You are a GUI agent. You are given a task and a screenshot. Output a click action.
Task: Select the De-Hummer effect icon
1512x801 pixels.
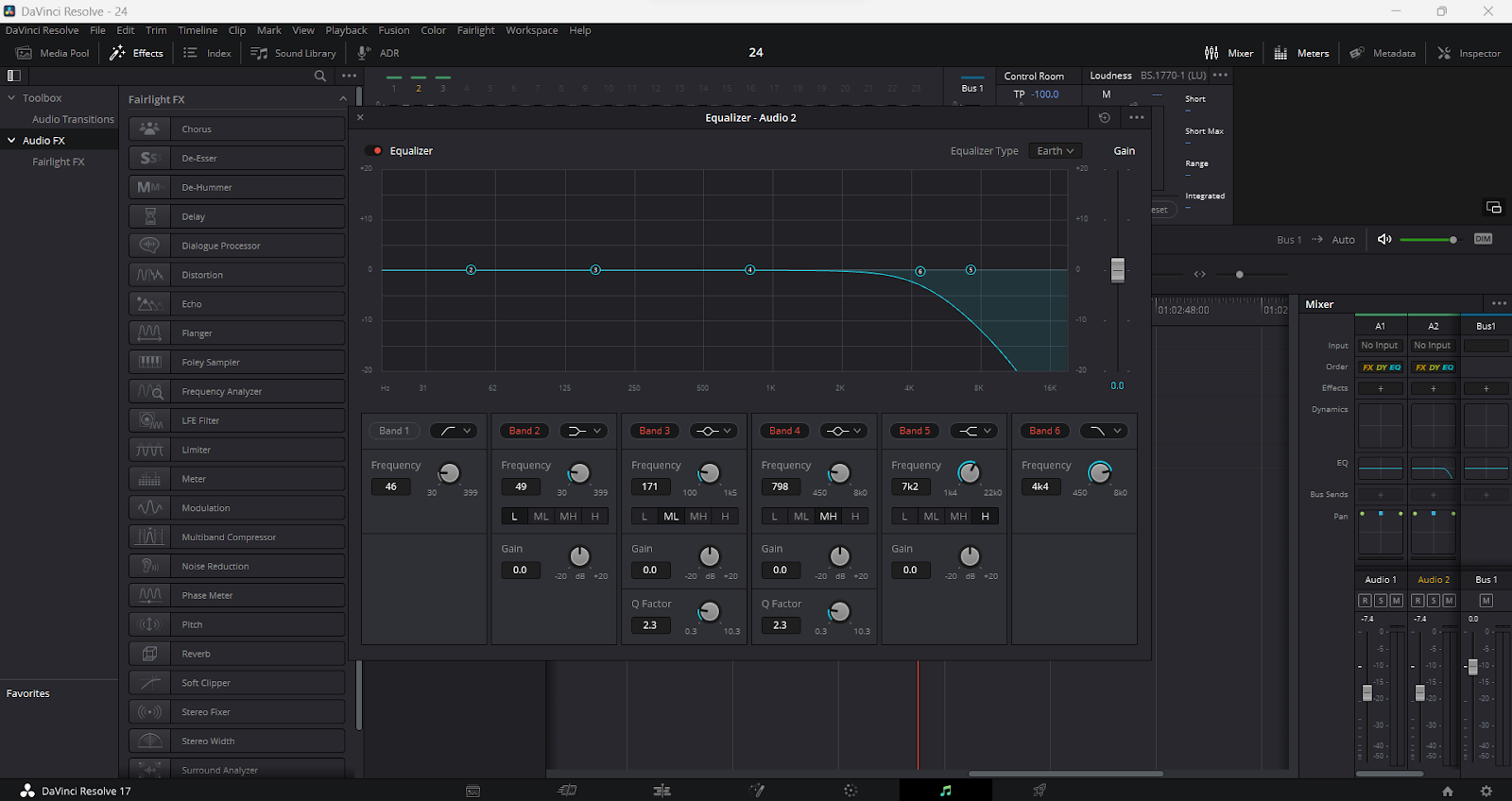coord(149,187)
